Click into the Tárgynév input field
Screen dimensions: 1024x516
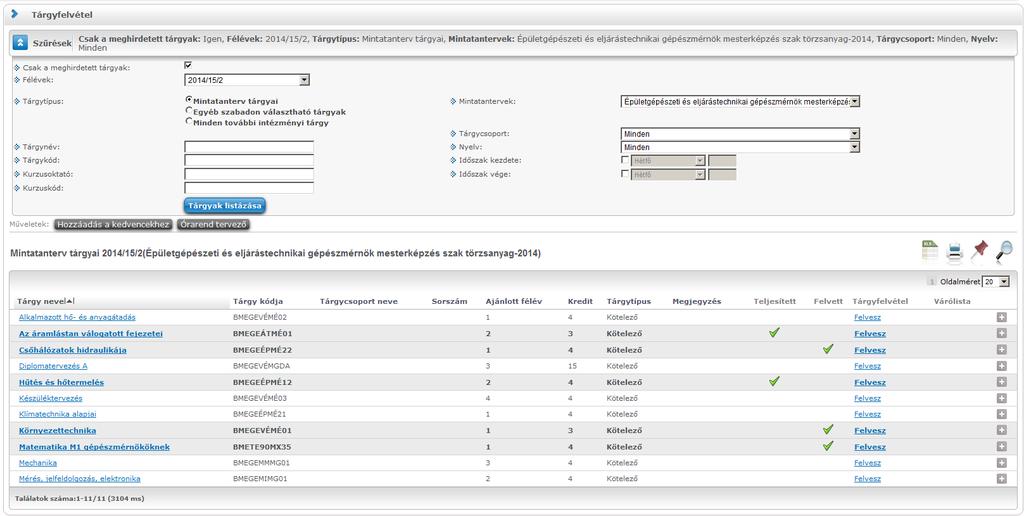[249, 148]
